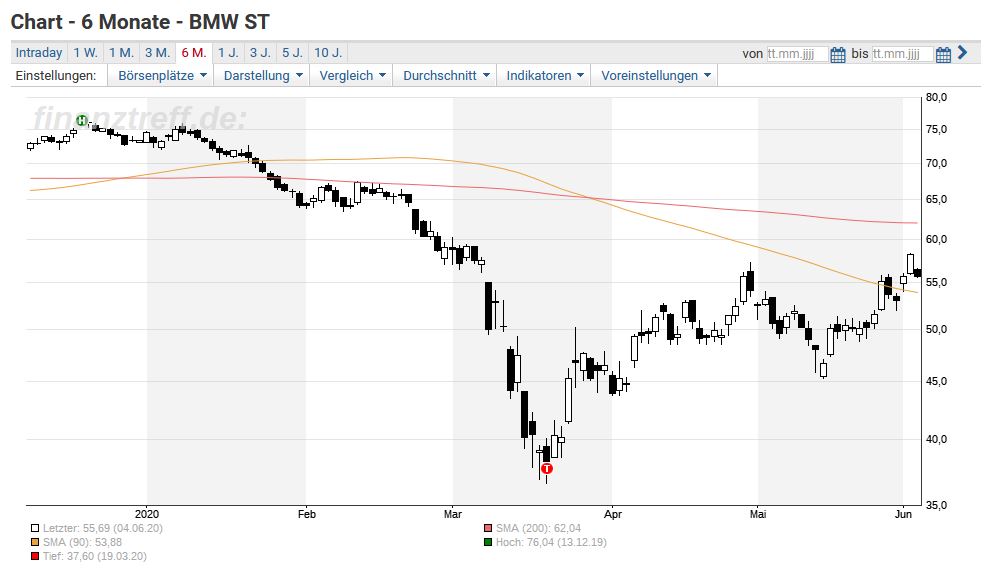
Task: Select the 5 J. time range tab
Action: click(292, 53)
